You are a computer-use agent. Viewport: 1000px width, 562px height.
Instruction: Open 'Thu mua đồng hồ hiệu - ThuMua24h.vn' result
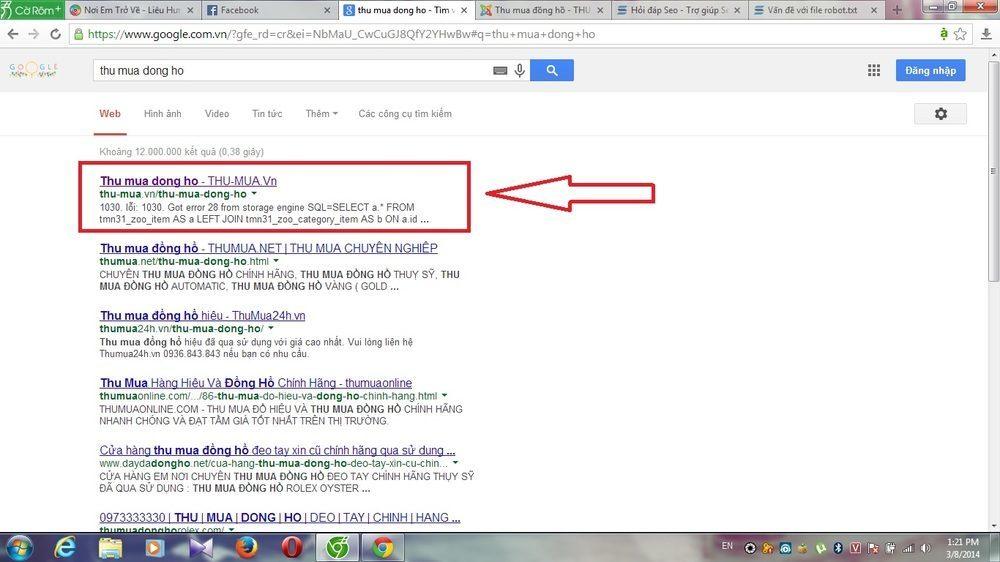(202, 316)
